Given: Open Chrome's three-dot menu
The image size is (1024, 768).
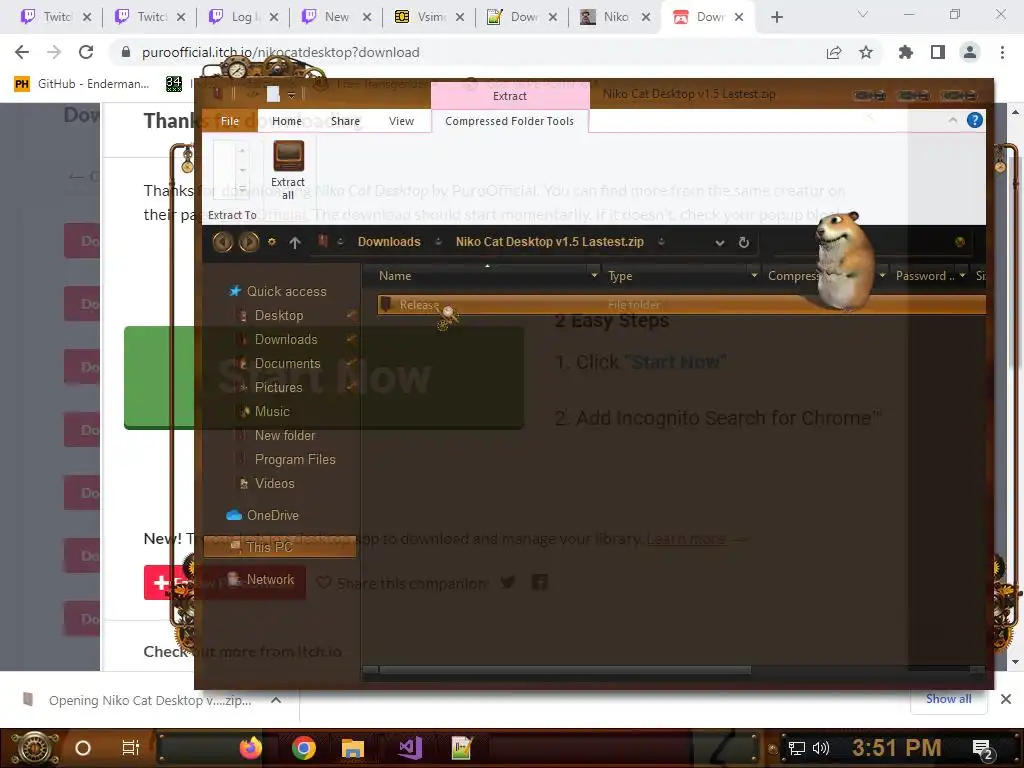Looking at the screenshot, I should coord(1002,52).
